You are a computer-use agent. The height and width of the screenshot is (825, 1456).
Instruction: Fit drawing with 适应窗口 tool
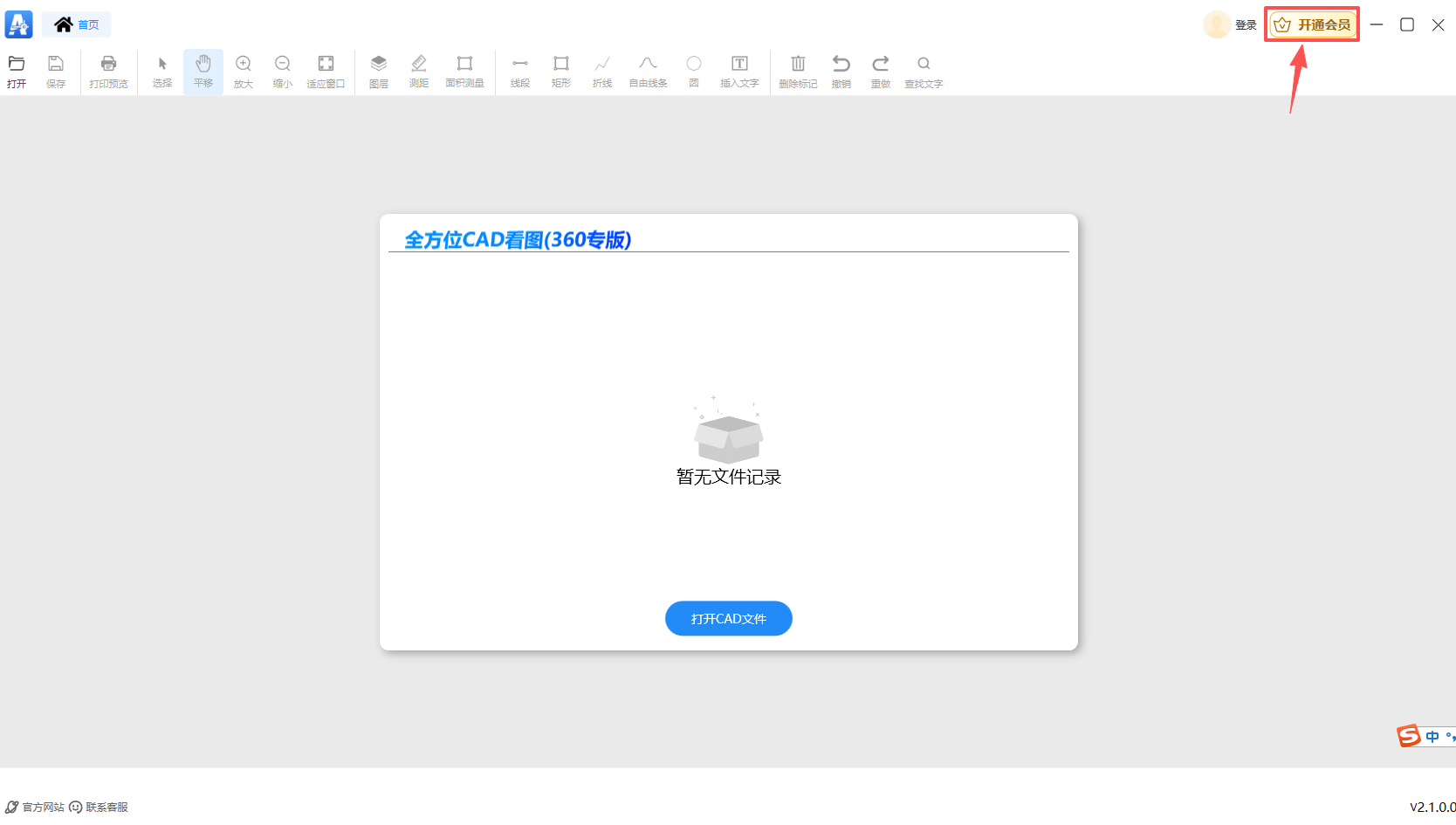(326, 72)
